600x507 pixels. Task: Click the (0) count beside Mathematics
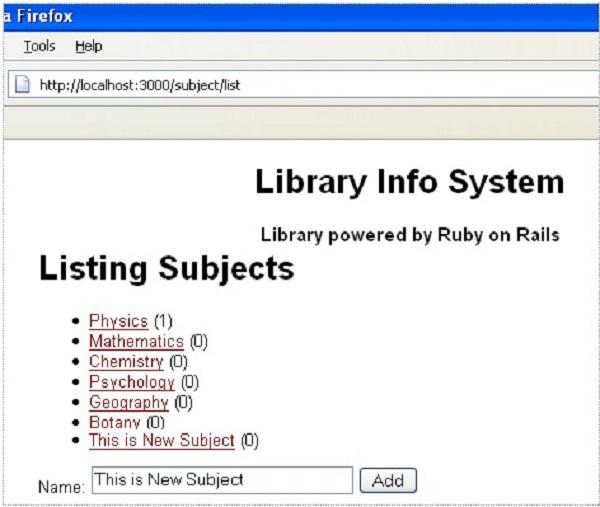[x=199, y=341]
